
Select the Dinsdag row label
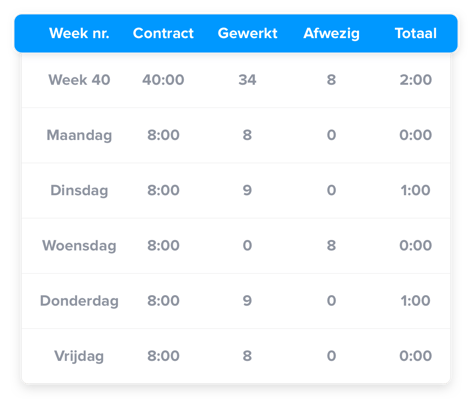click(79, 191)
